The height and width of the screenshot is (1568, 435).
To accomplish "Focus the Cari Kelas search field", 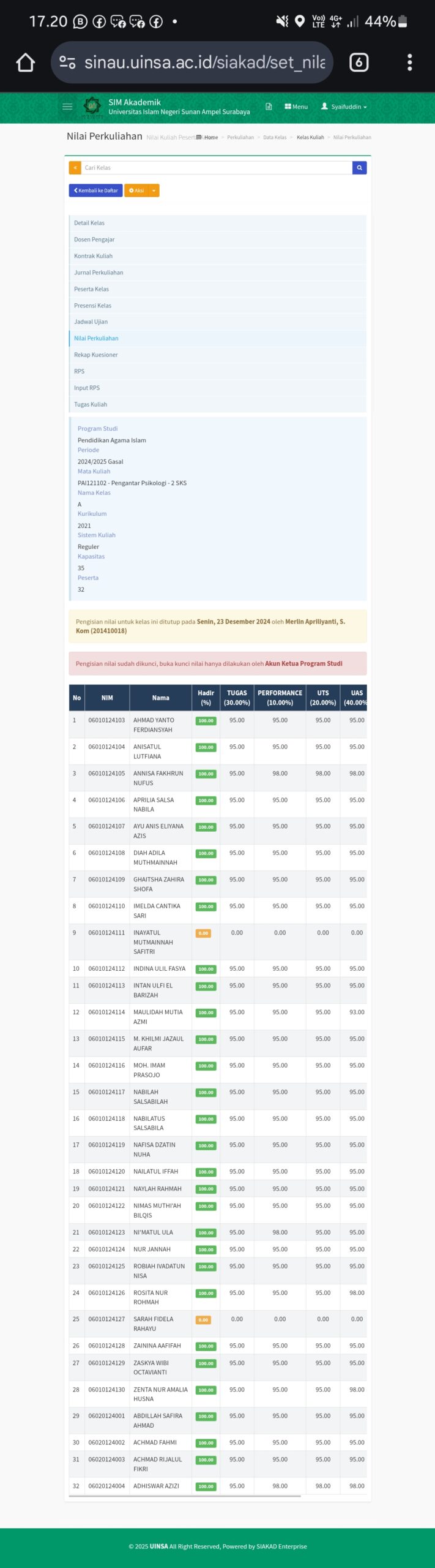I will point(217,167).
